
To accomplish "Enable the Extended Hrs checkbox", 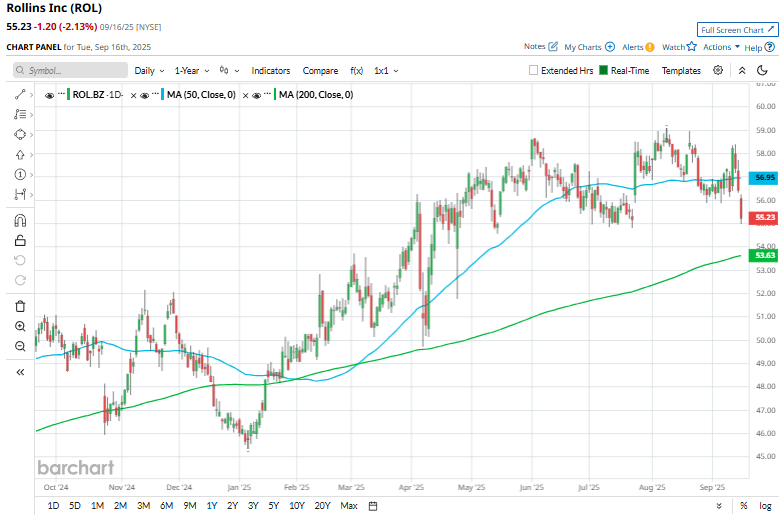I will point(533,70).
